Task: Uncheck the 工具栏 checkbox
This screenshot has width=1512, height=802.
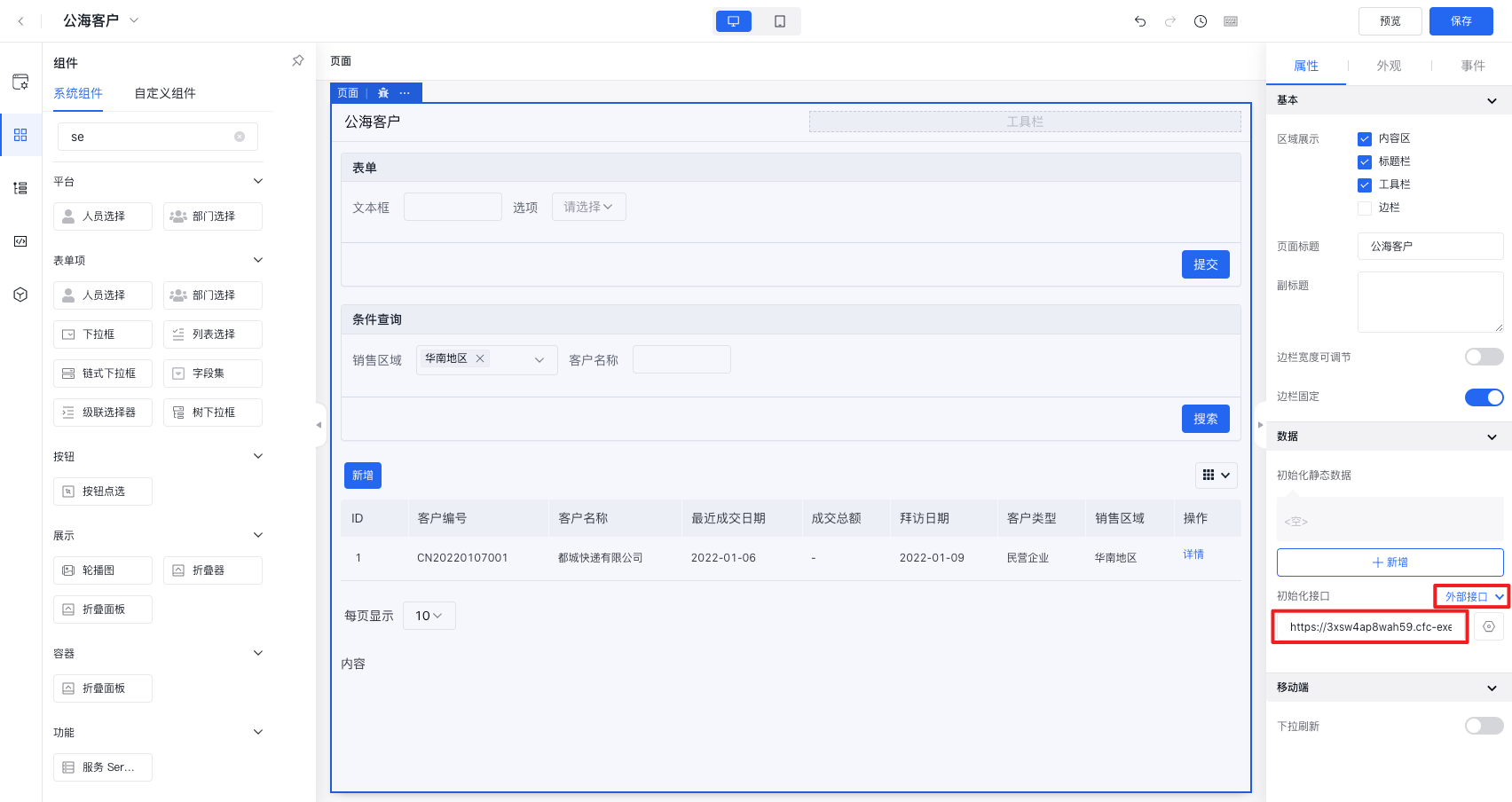Action: [x=1365, y=185]
